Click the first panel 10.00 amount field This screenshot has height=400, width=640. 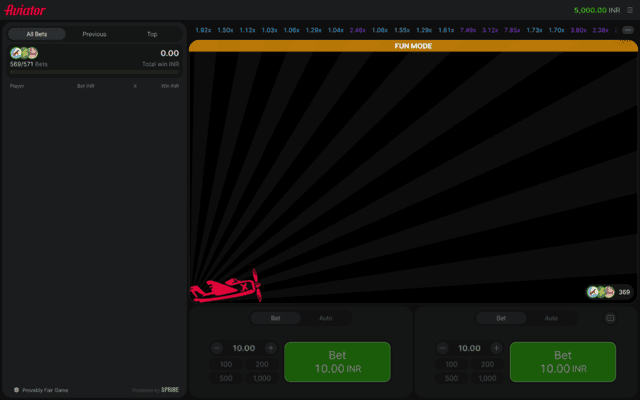click(244, 348)
